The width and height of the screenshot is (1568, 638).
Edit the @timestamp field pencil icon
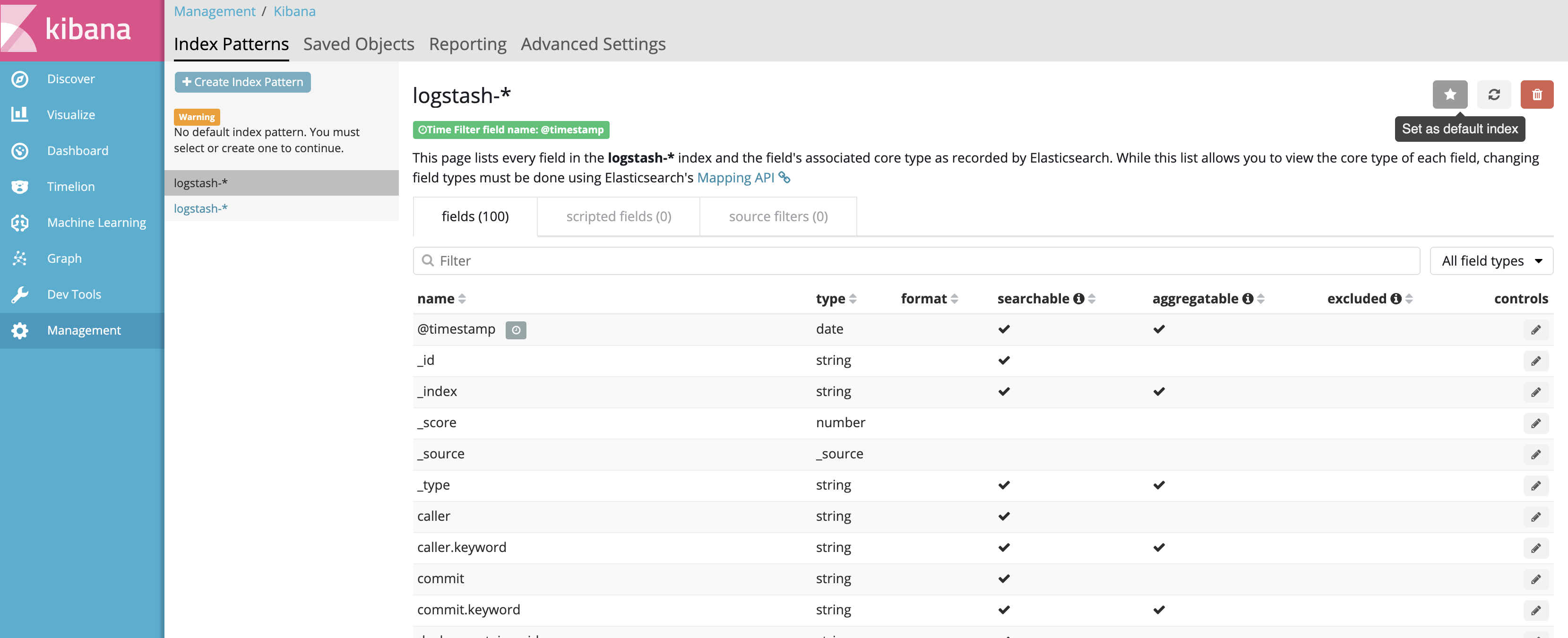1535,329
